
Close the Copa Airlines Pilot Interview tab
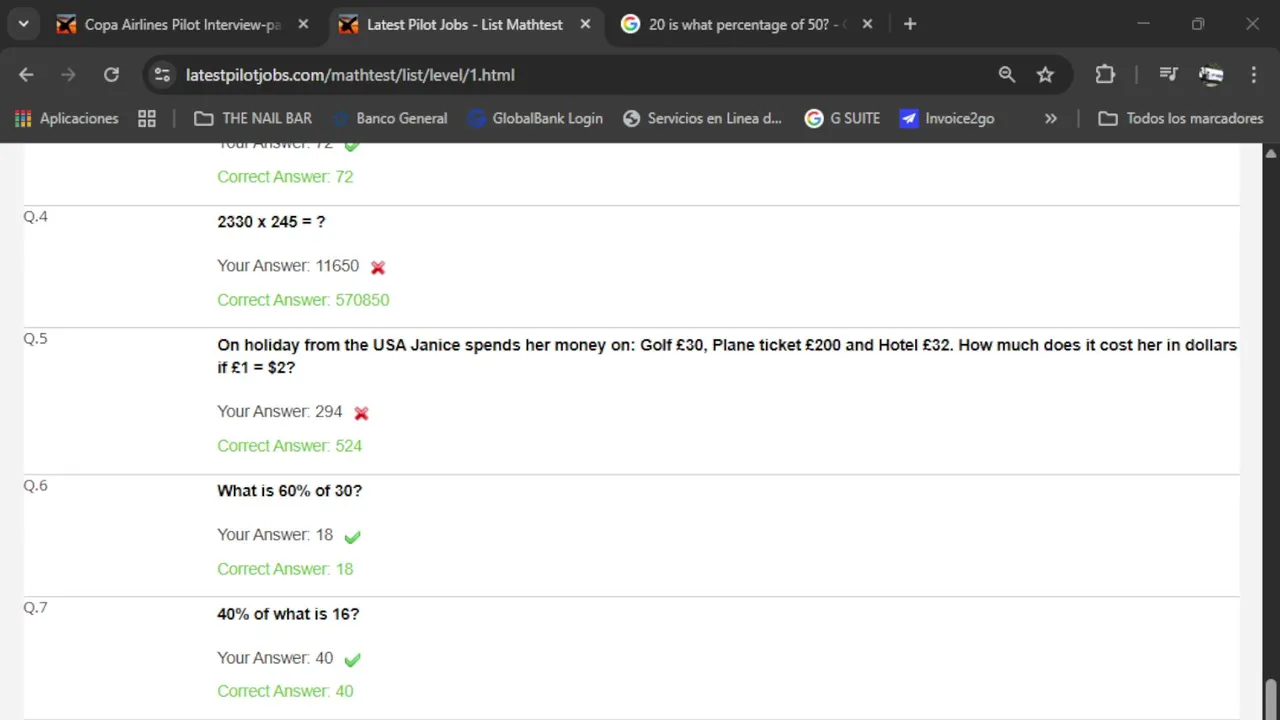pyautogui.click(x=303, y=24)
